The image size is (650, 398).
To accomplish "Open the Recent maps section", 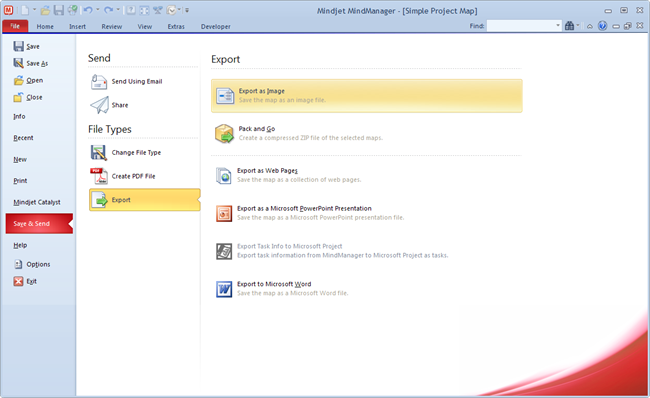I will [x=23, y=138].
